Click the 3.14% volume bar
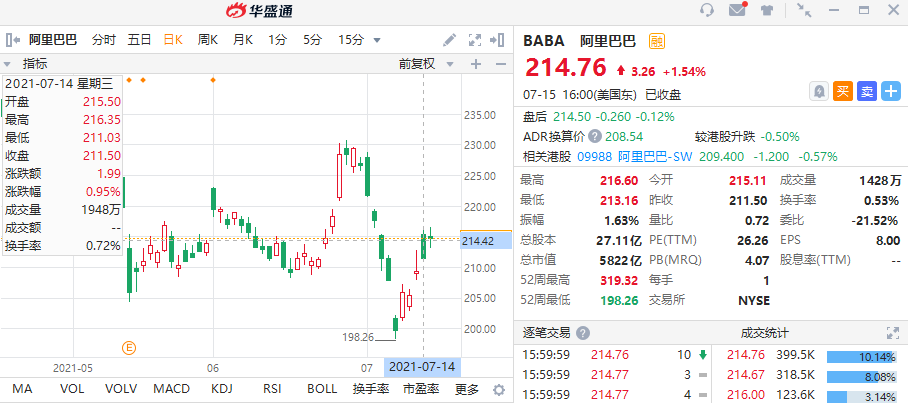The height and width of the screenshot is (403, 908). (862, 395)
